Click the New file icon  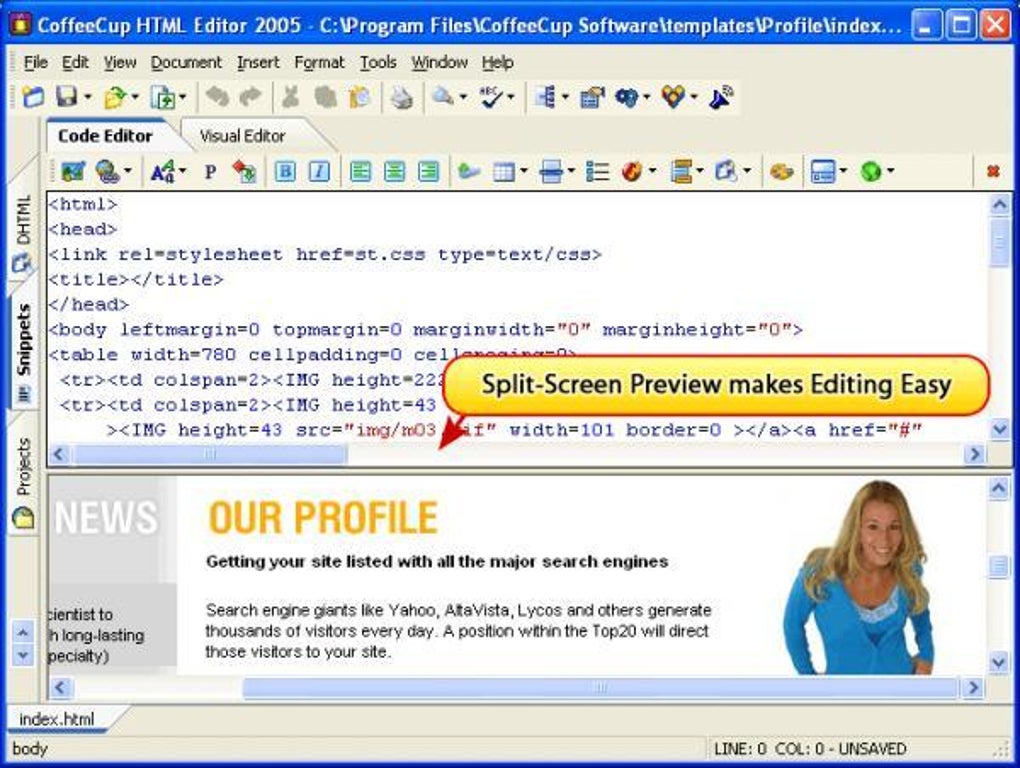pos(33,98)
